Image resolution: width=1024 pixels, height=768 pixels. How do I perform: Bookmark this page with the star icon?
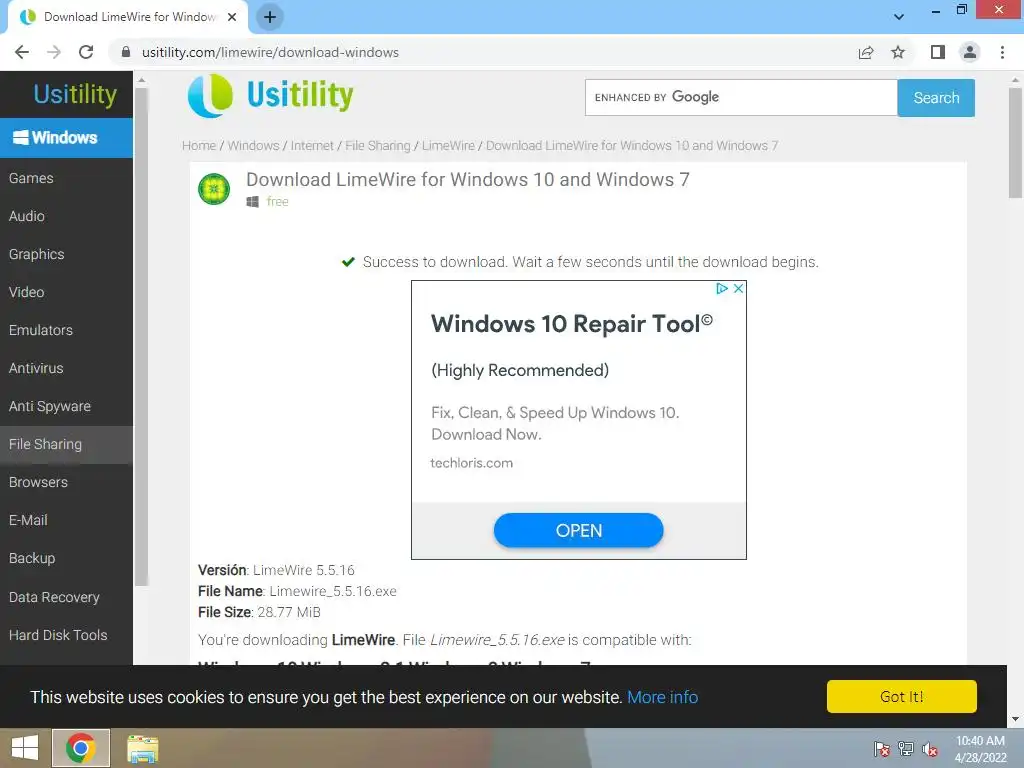point(898,52)
